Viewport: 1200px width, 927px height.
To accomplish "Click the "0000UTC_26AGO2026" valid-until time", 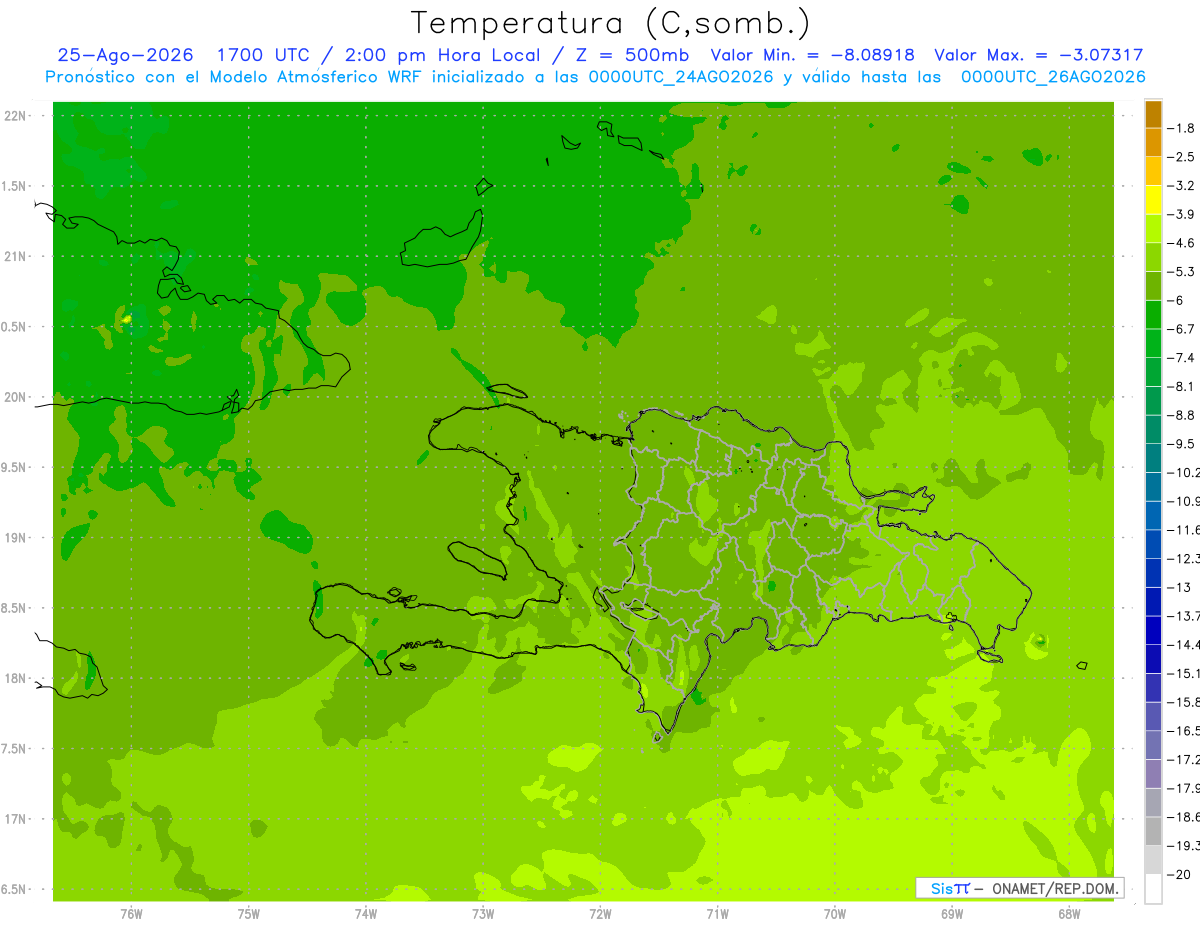I will [1053, 76].
